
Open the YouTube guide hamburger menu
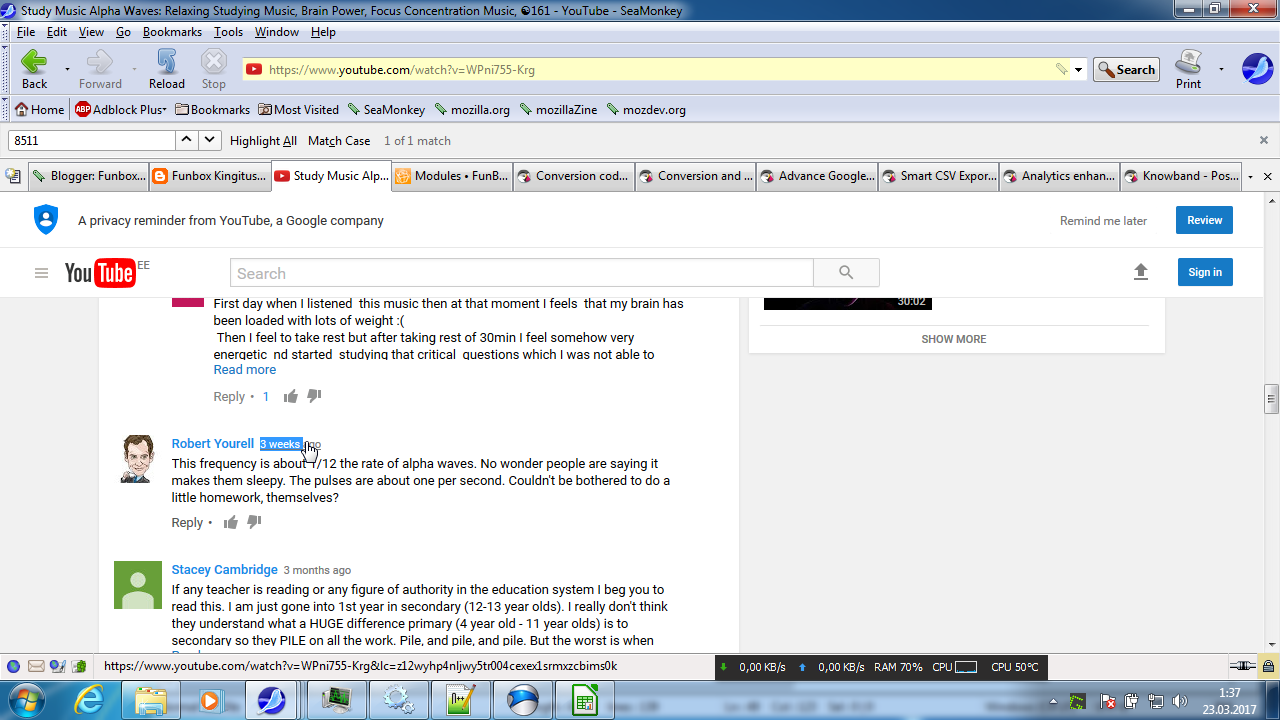[x=41, y=273]
